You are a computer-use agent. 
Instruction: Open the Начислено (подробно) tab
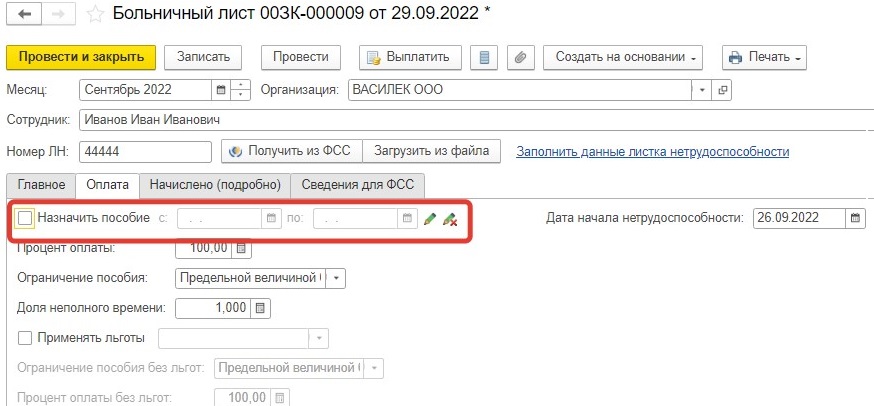(x=215, y=185)
